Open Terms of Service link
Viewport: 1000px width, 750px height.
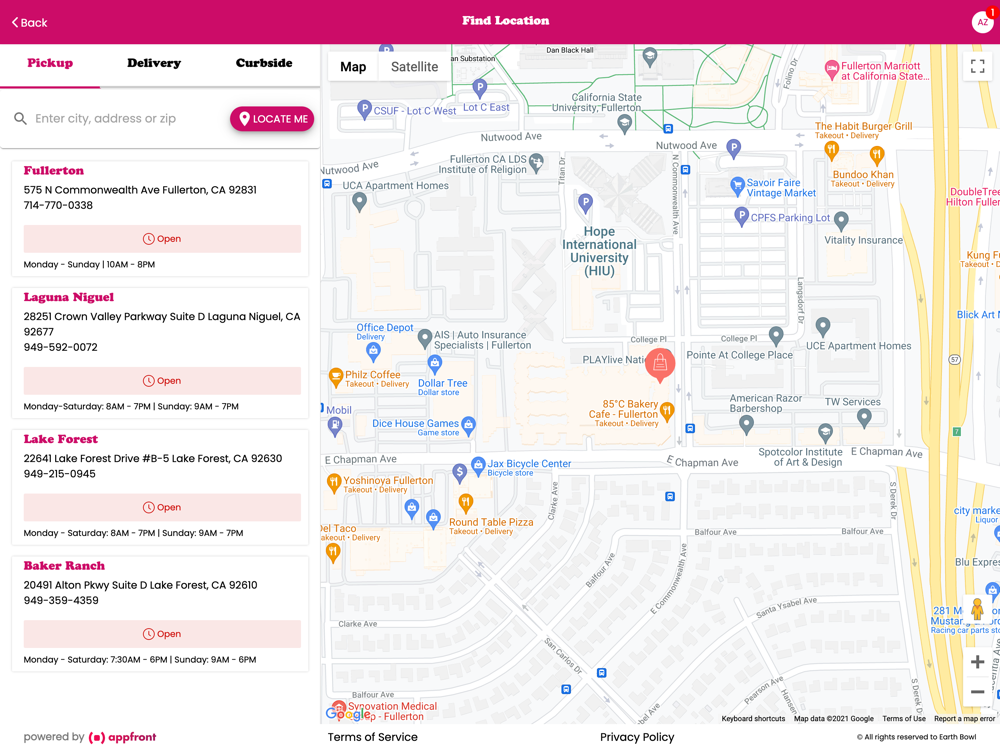pyautogui.click(x=372, y=737)
